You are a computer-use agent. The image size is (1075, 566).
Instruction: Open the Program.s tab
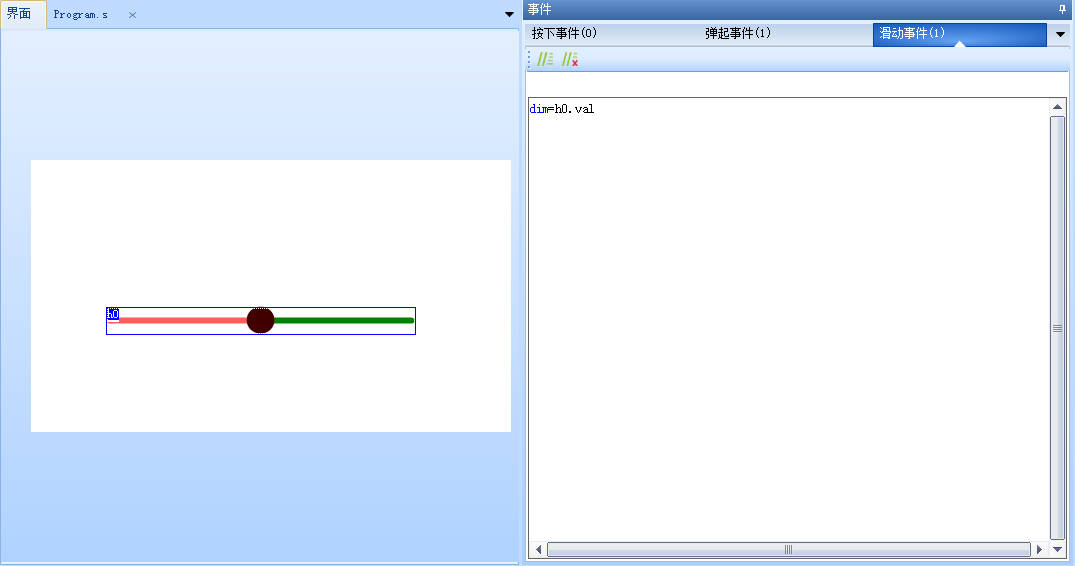81,15
